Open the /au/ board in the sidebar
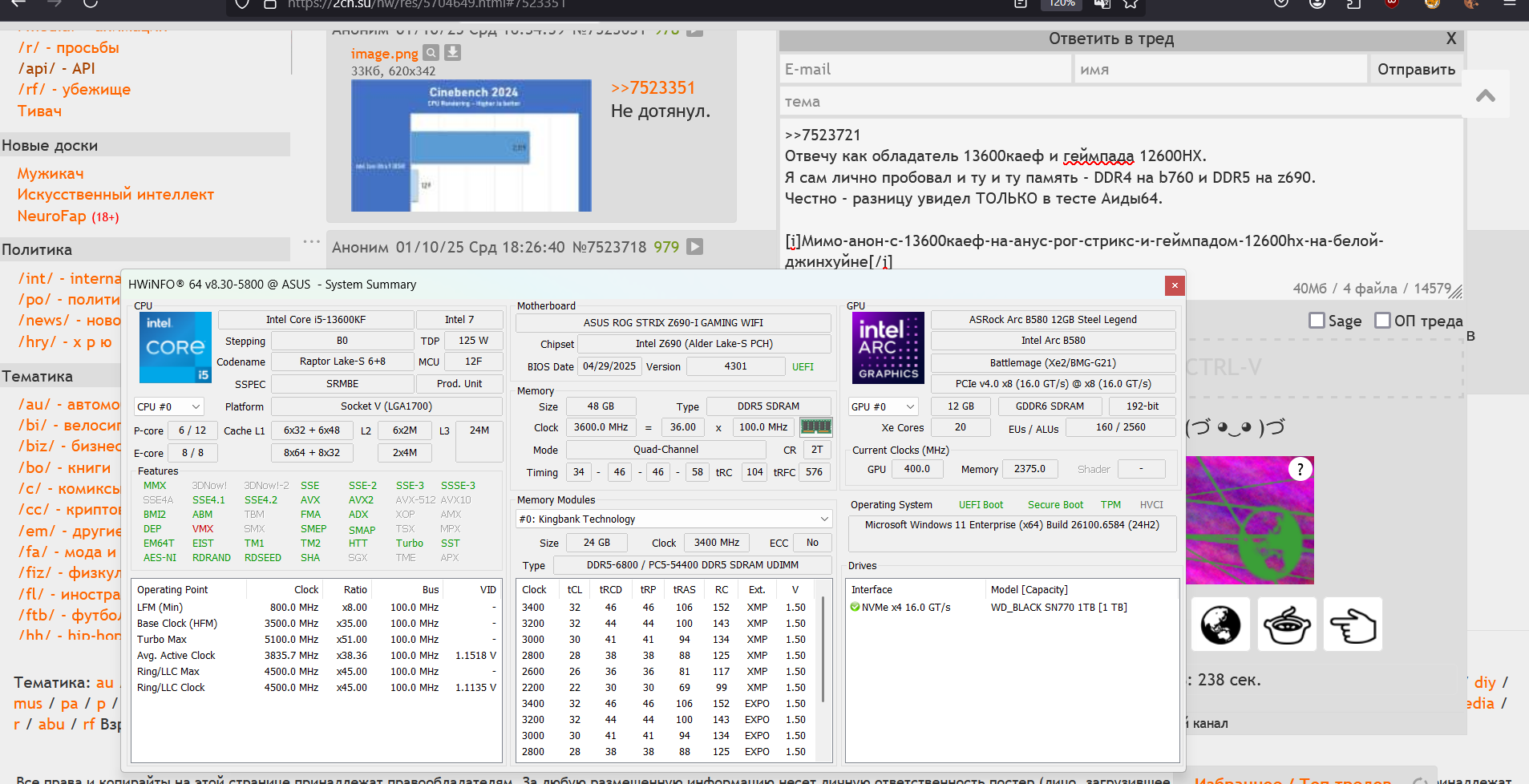Image resolution: width=1529 pixels, height=784 pixels. tap(69, 405)
